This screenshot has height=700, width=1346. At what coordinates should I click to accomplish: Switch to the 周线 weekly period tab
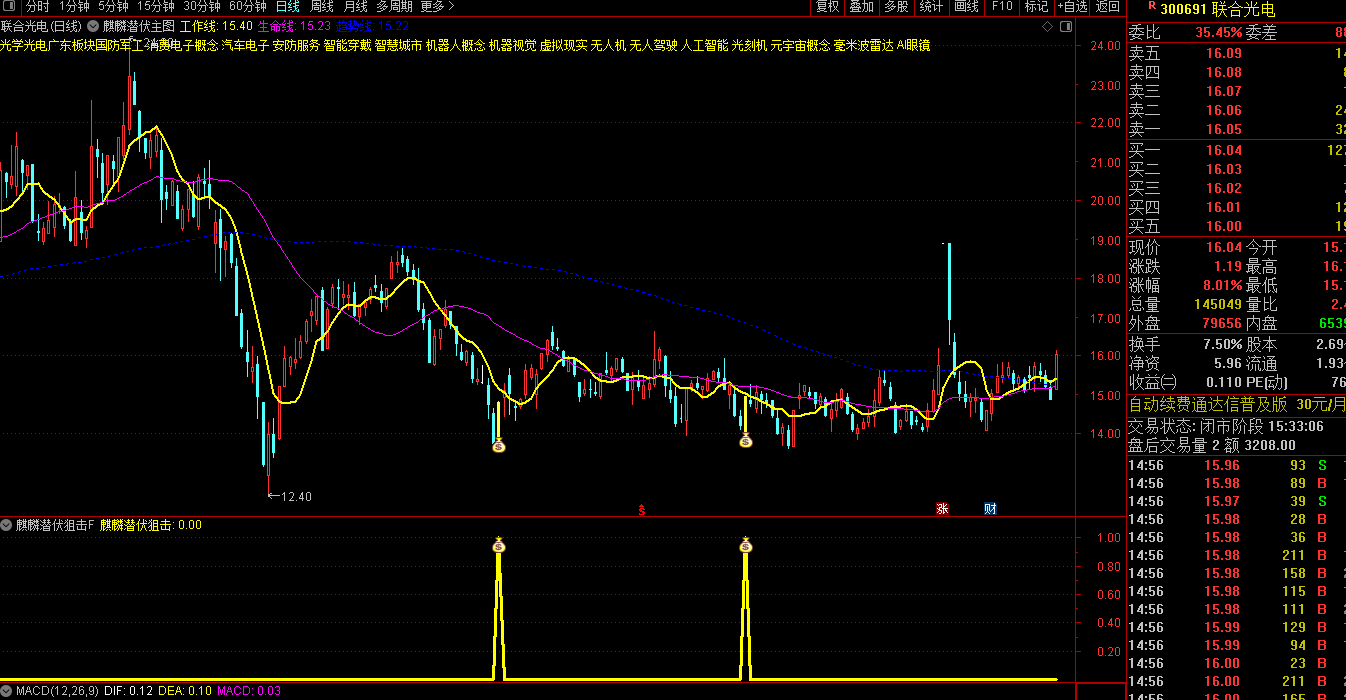[x=321, y=6]
